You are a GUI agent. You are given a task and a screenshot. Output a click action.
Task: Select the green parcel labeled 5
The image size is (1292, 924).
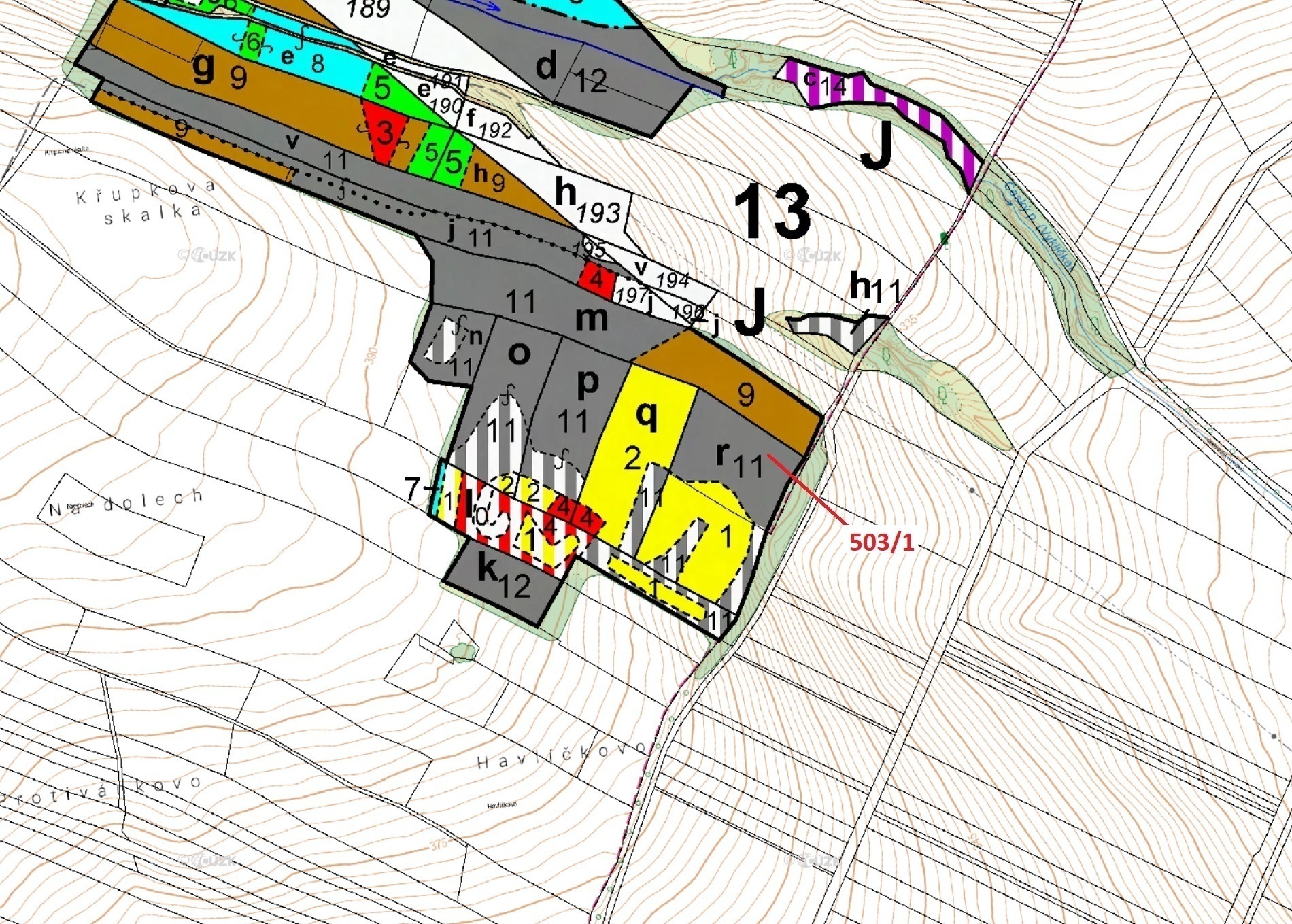tap(384, 88)
